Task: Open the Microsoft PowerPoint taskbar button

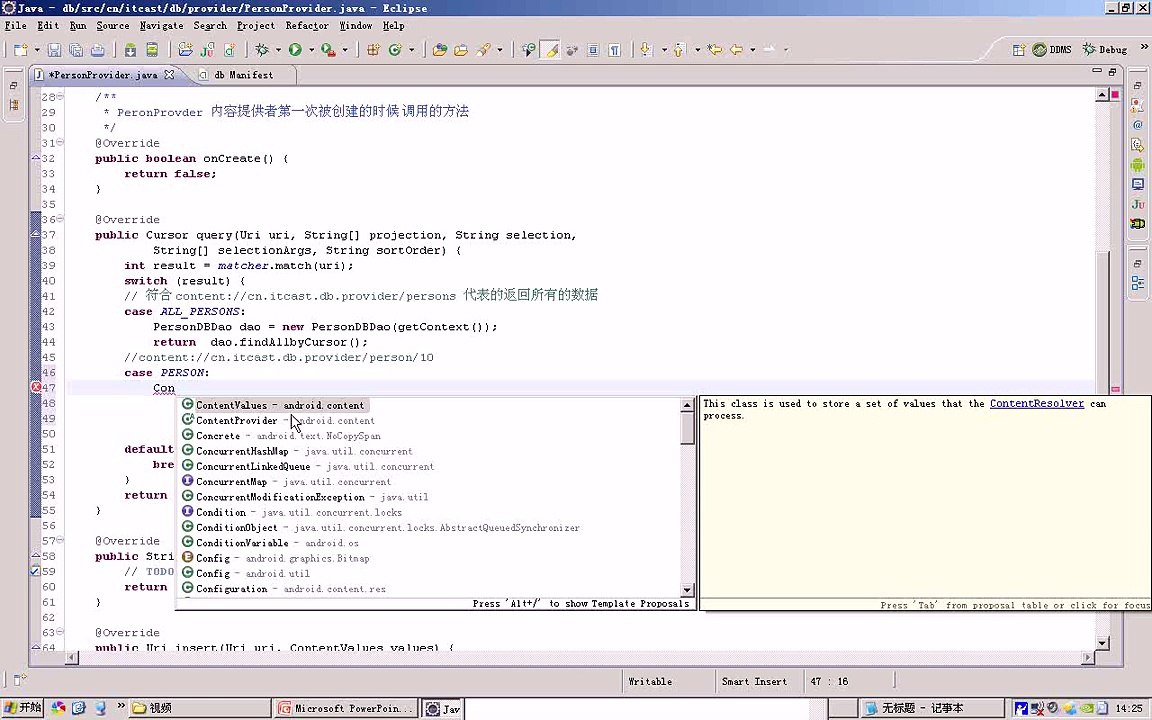Action: coord(345,708)
